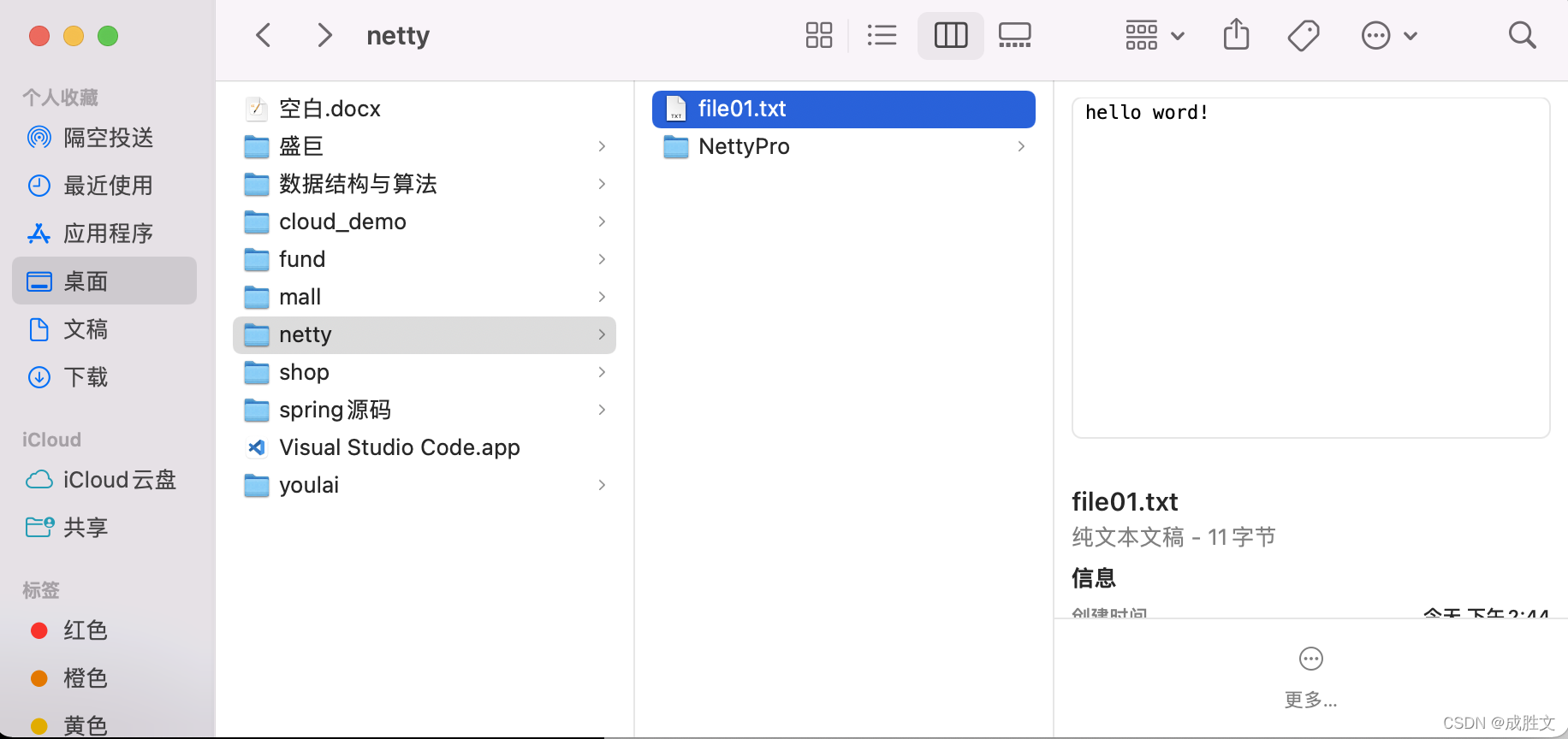This screenshot has width=1568, height=739.
Task: Expand the 盛巨 folder chevron
Action: (x=602, y=146)
